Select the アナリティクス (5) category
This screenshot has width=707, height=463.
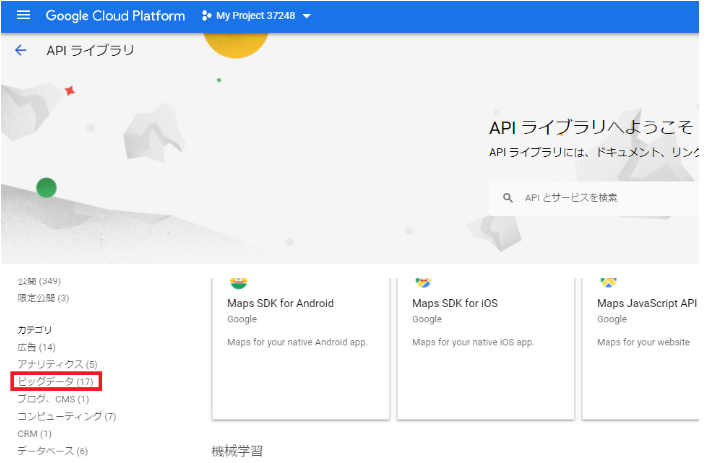click(x=57, y=364)
